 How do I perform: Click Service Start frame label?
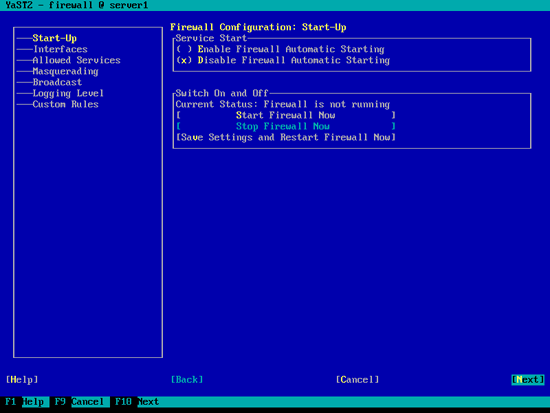click(x=211, y=38)
